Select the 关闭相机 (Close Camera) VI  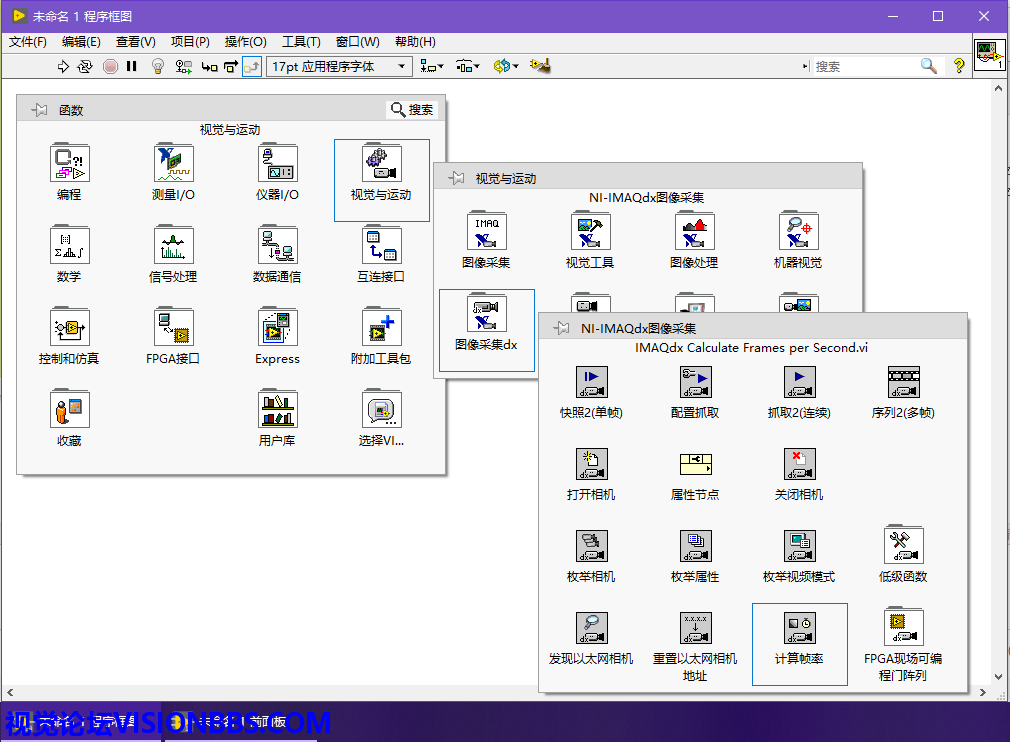pyautogui.click(x=799, y=465)
